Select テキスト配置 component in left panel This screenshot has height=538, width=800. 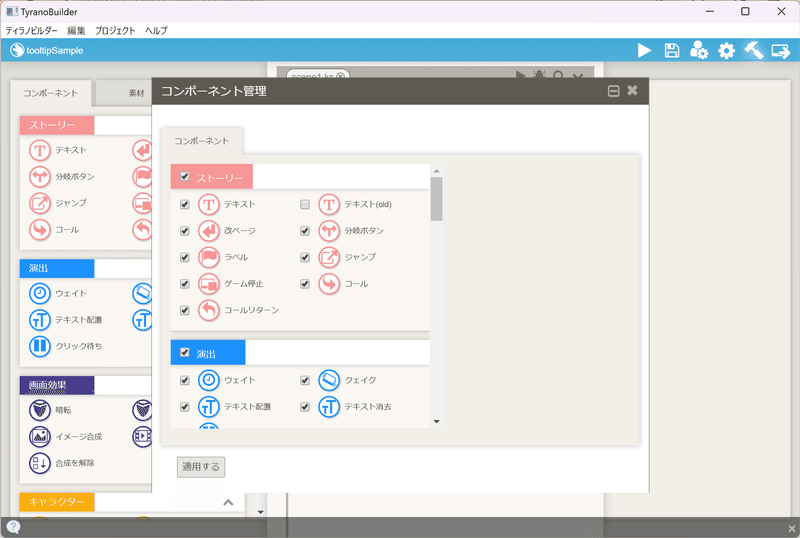pos(66,320)
